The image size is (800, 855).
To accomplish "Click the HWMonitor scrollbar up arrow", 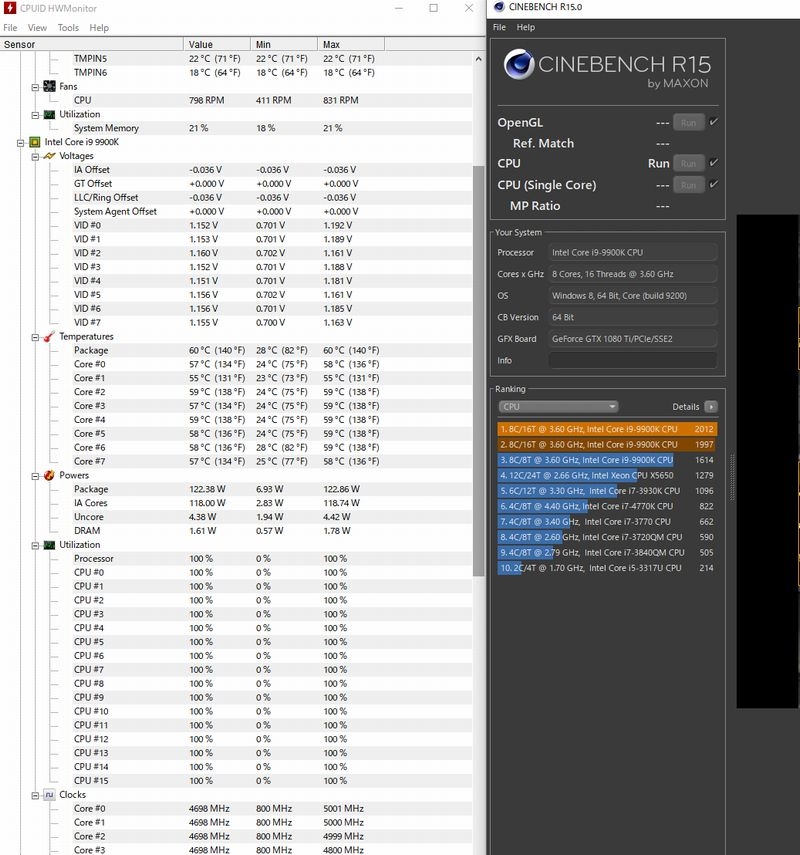I will tap(478, 58).
